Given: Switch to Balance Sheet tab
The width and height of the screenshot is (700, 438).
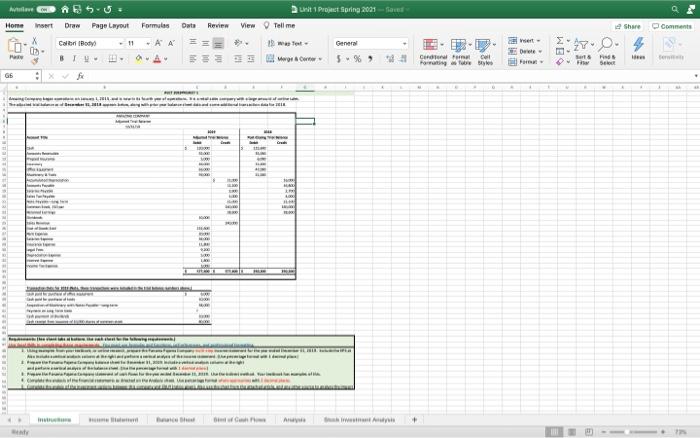Looking at the screenshot, I should [175, 420].
